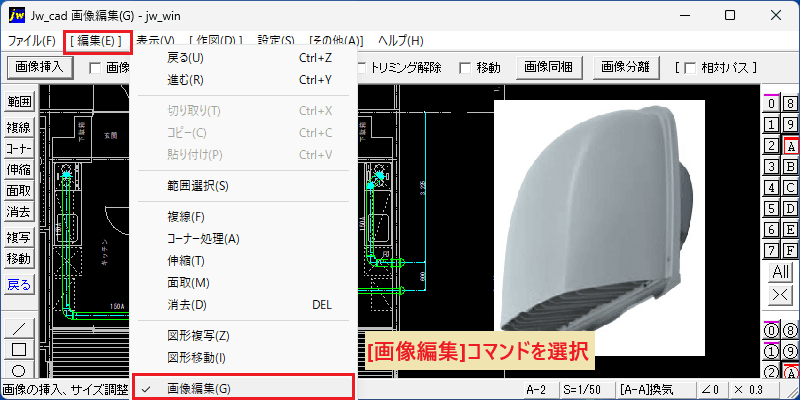Viewport: 800px width, 400px height.
Task: Choose 面取(M) from the edit menu
Action: (244, 283)
